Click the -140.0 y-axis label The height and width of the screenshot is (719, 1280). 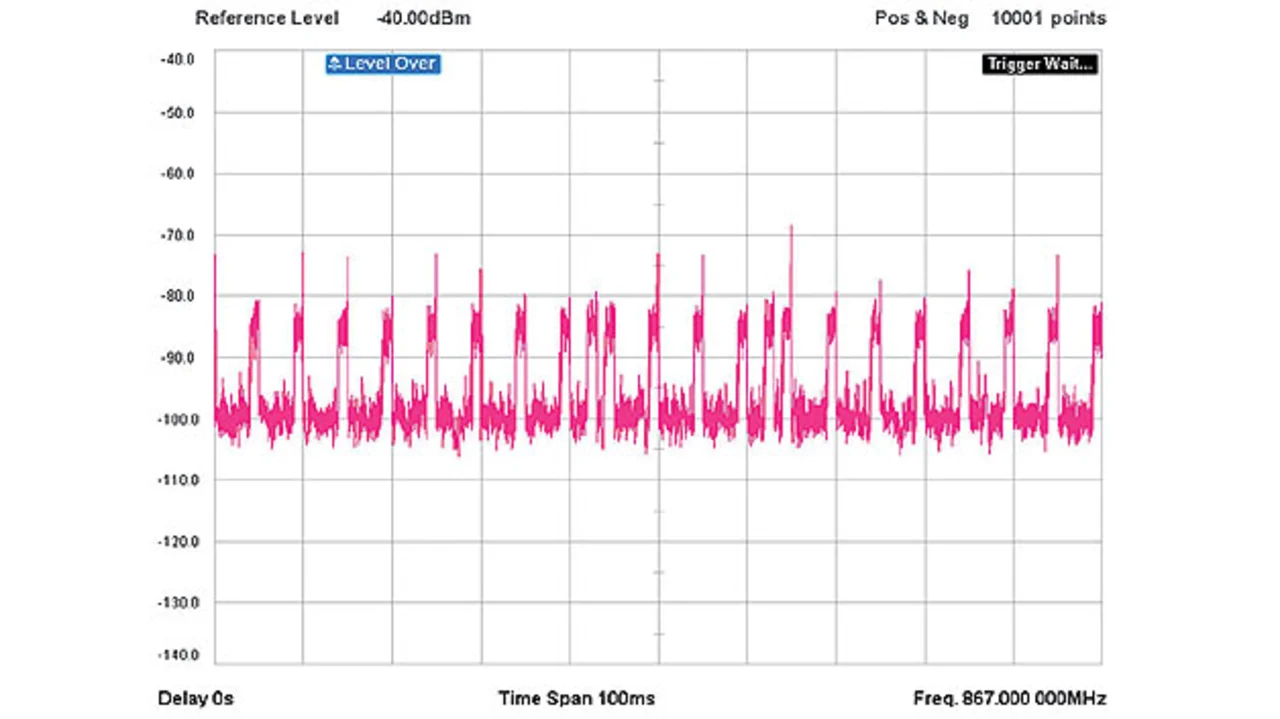tap(176, 655)
